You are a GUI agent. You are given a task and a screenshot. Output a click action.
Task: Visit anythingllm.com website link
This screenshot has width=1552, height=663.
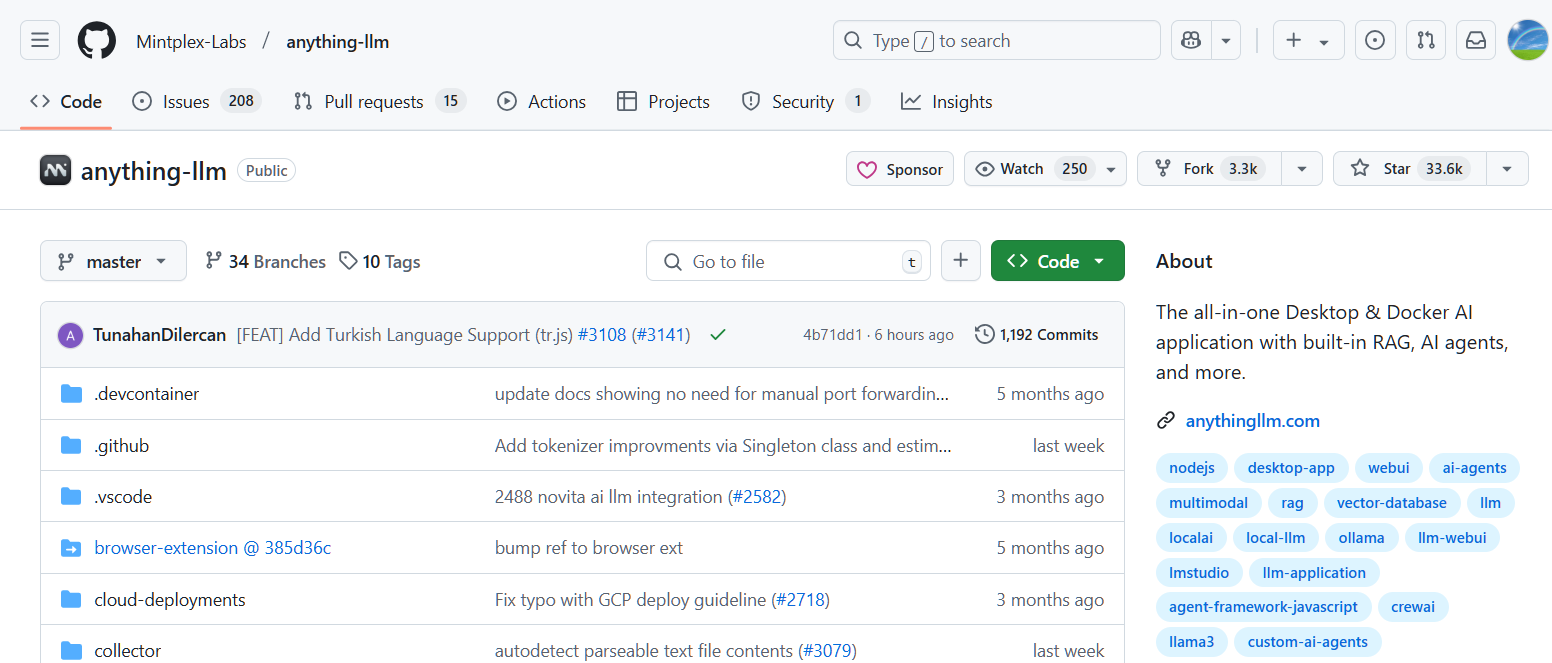click(1253, 420)
